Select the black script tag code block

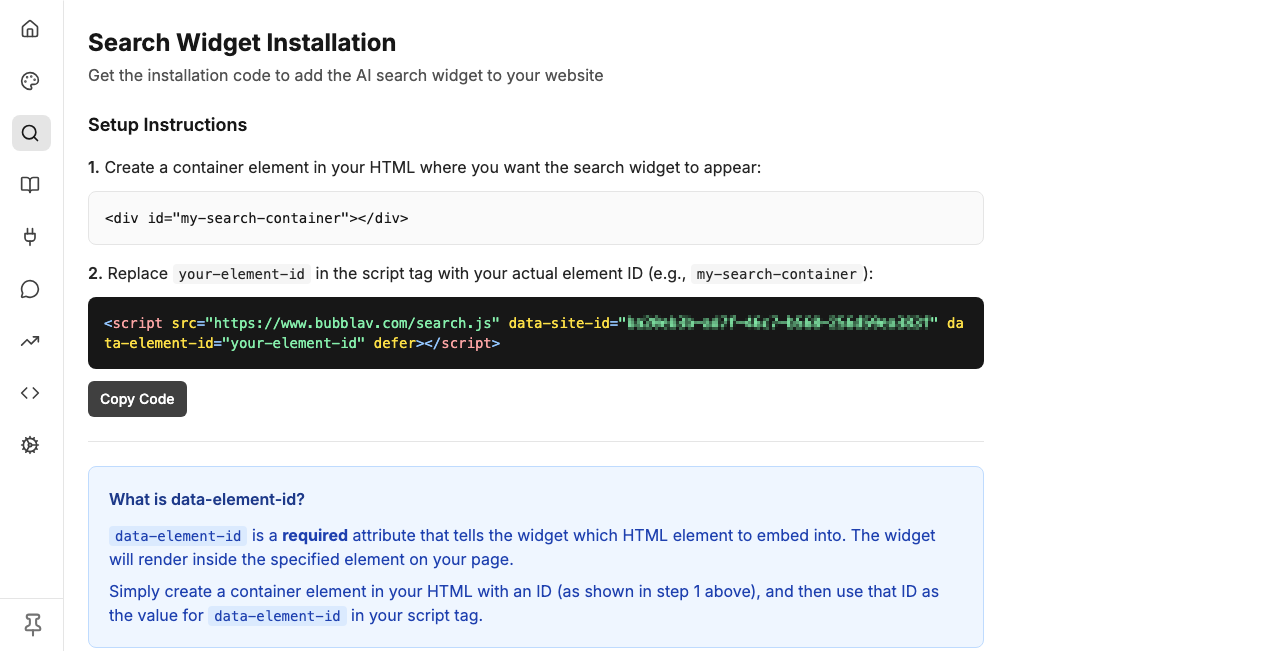536,333
